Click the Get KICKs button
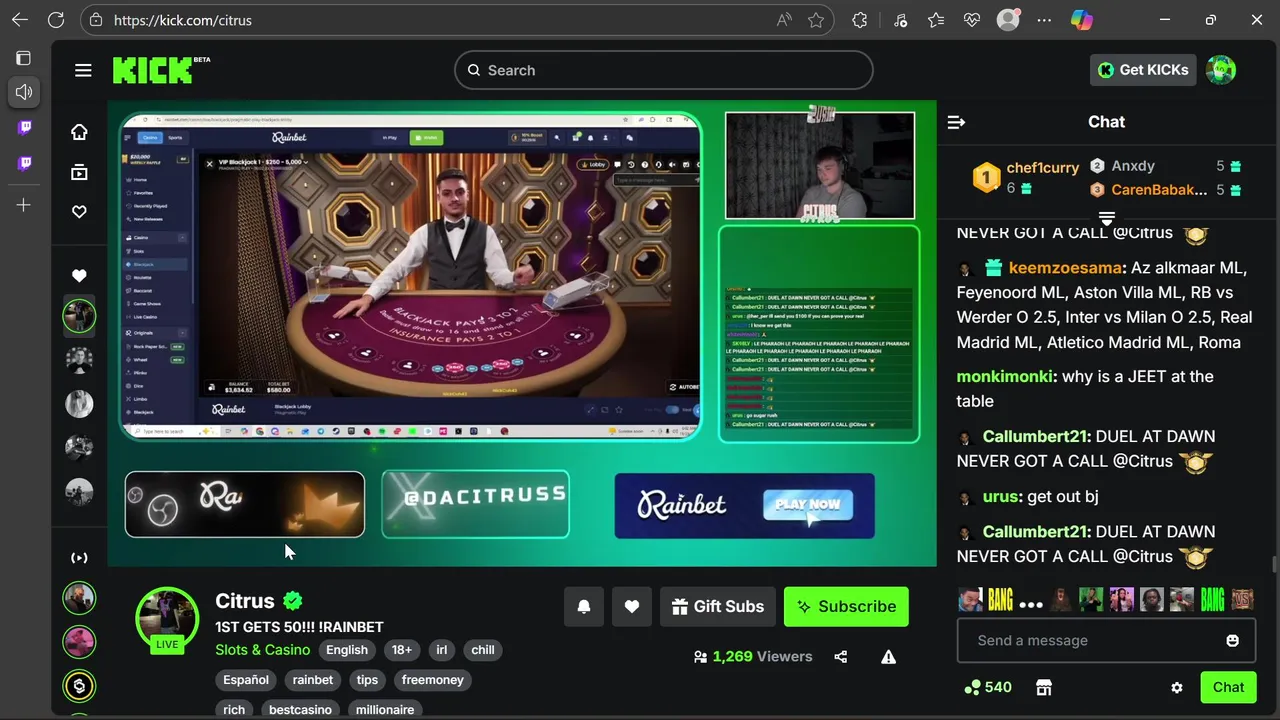 coord(1143,70)
